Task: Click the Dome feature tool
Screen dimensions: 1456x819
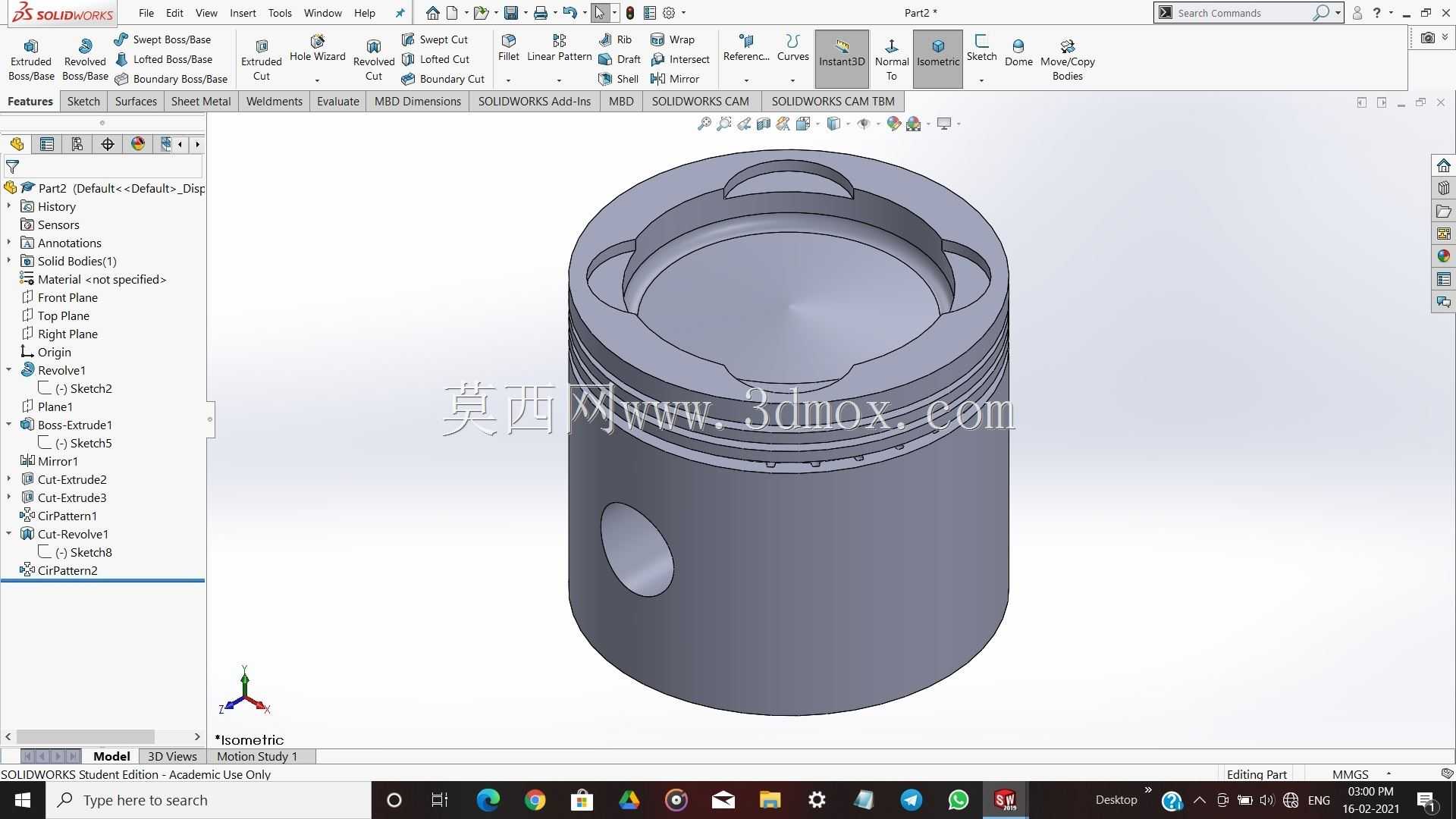Action: tap(1018, 53)
